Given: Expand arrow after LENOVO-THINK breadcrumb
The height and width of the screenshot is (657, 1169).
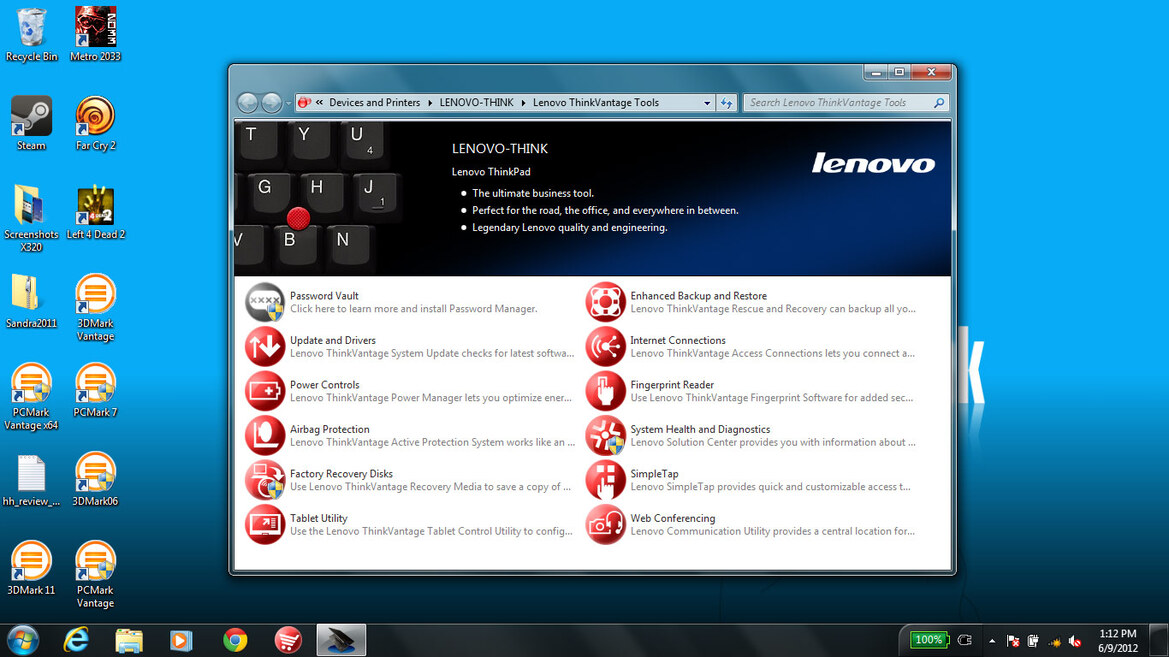Looking at the screenshot, I should [523, 103].
